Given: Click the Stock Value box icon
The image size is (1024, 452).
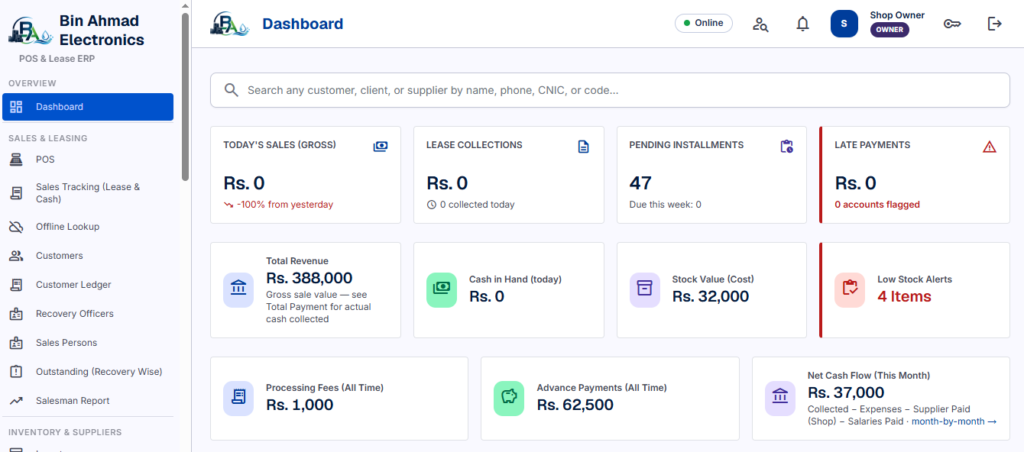Looking at the screenshot, I should pos(645,290).
